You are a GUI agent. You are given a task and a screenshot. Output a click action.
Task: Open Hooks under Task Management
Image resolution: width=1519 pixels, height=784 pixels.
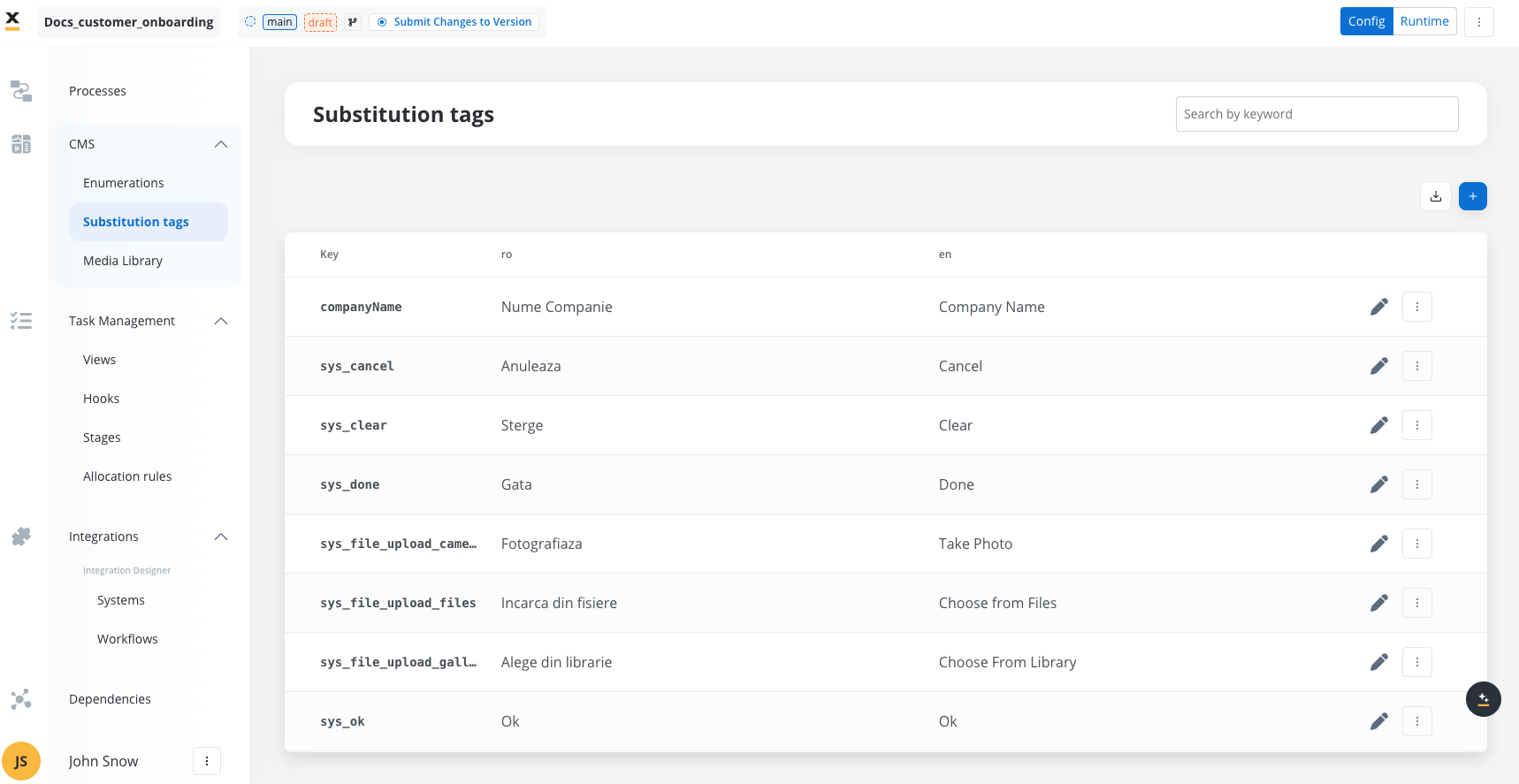point(102,399)
